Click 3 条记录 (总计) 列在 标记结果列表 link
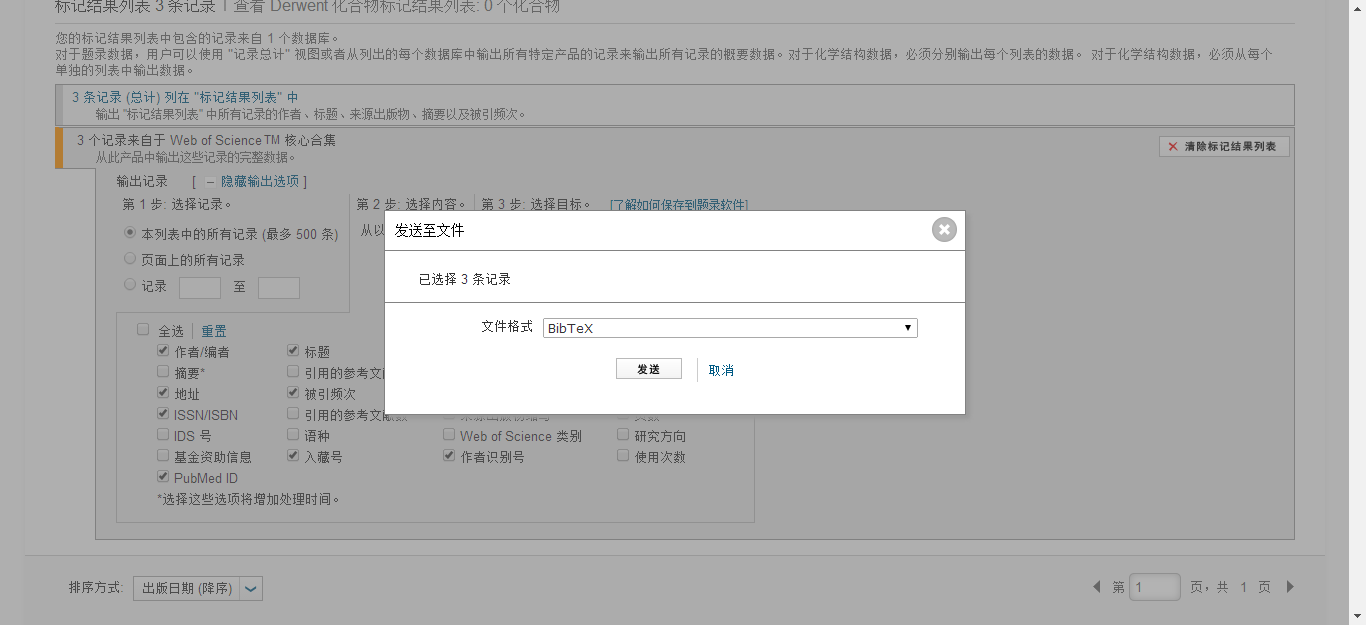1366x625 pixels. [x=185, y=98]
